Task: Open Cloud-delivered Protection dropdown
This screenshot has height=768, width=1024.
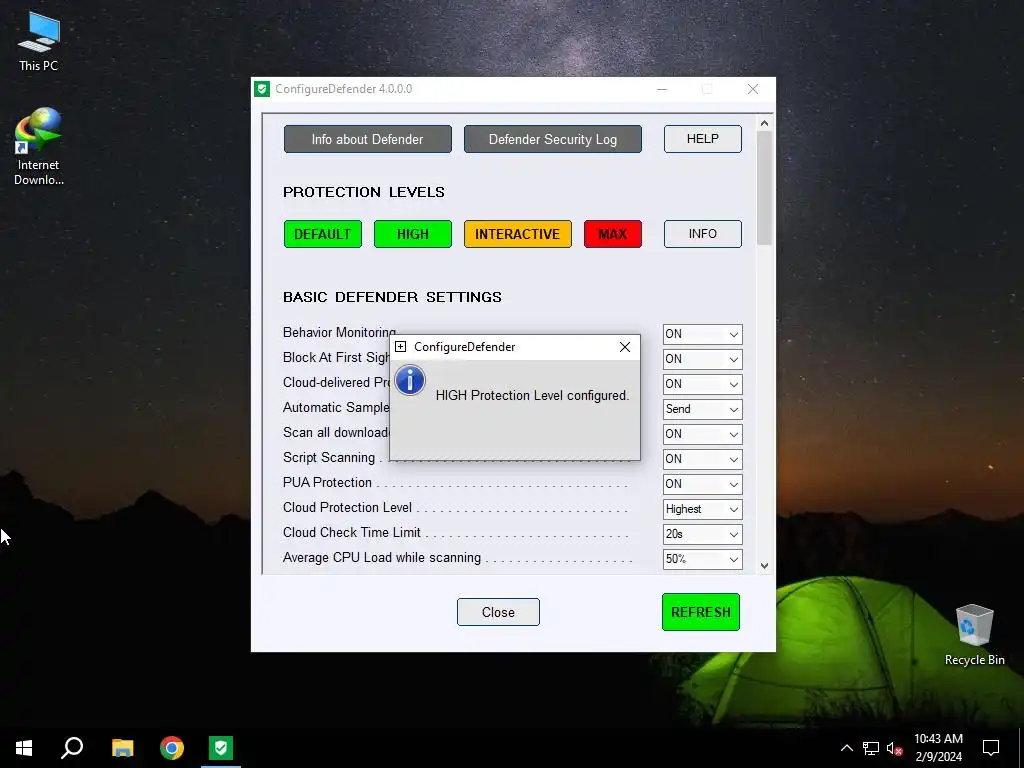Action: (x=702, y=384)
